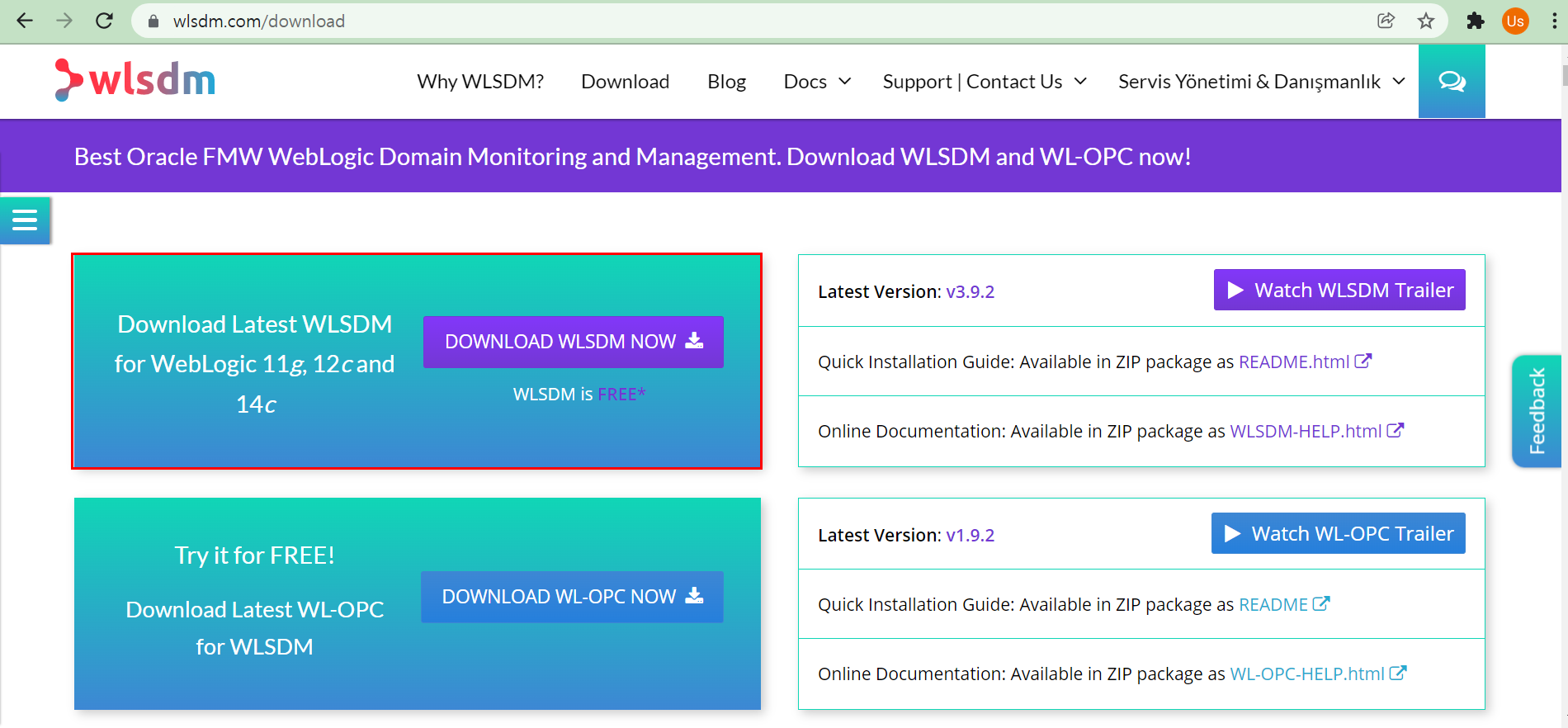Click DOWNLOAD WLSDM NOW button

[x=574, y=342]
